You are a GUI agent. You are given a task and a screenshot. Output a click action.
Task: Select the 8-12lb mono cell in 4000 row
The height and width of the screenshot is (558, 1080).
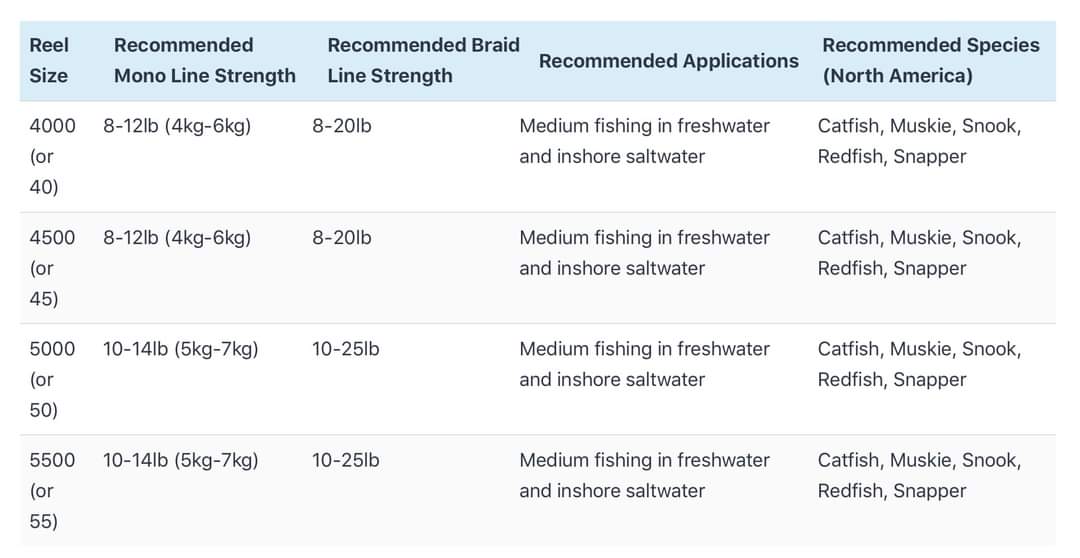[x=177, y=127]
